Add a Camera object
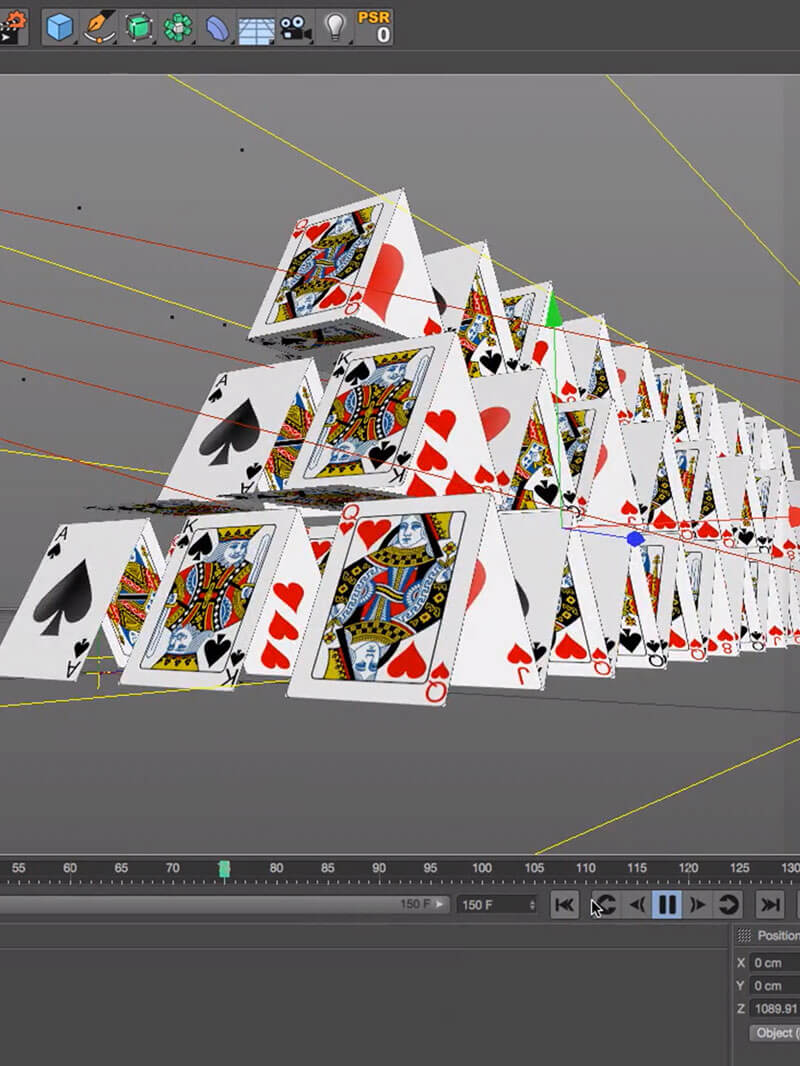Image resolution: width=800 pixels, height=1066 pixels. tap(296, 28)
